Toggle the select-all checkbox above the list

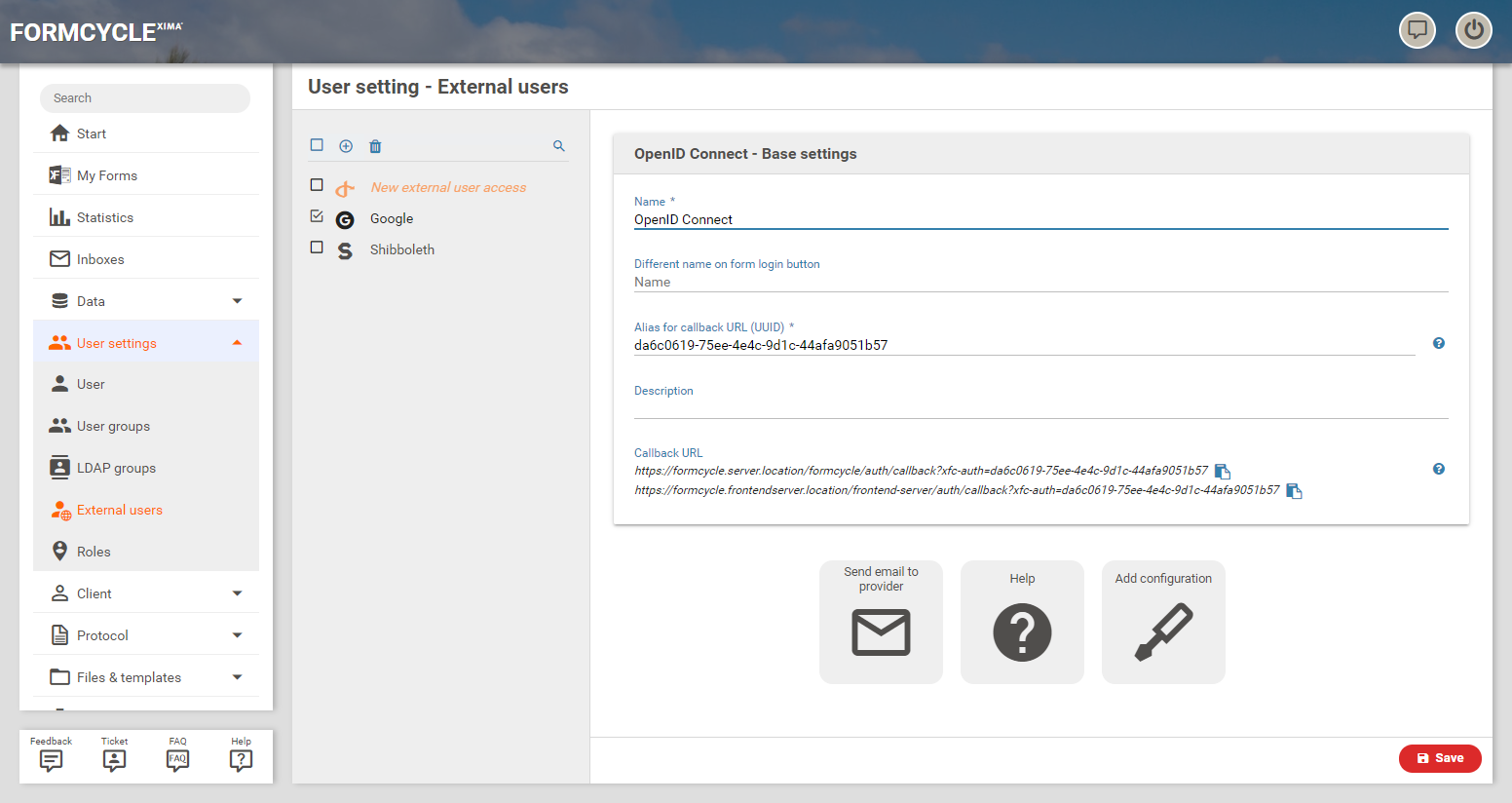317,145
